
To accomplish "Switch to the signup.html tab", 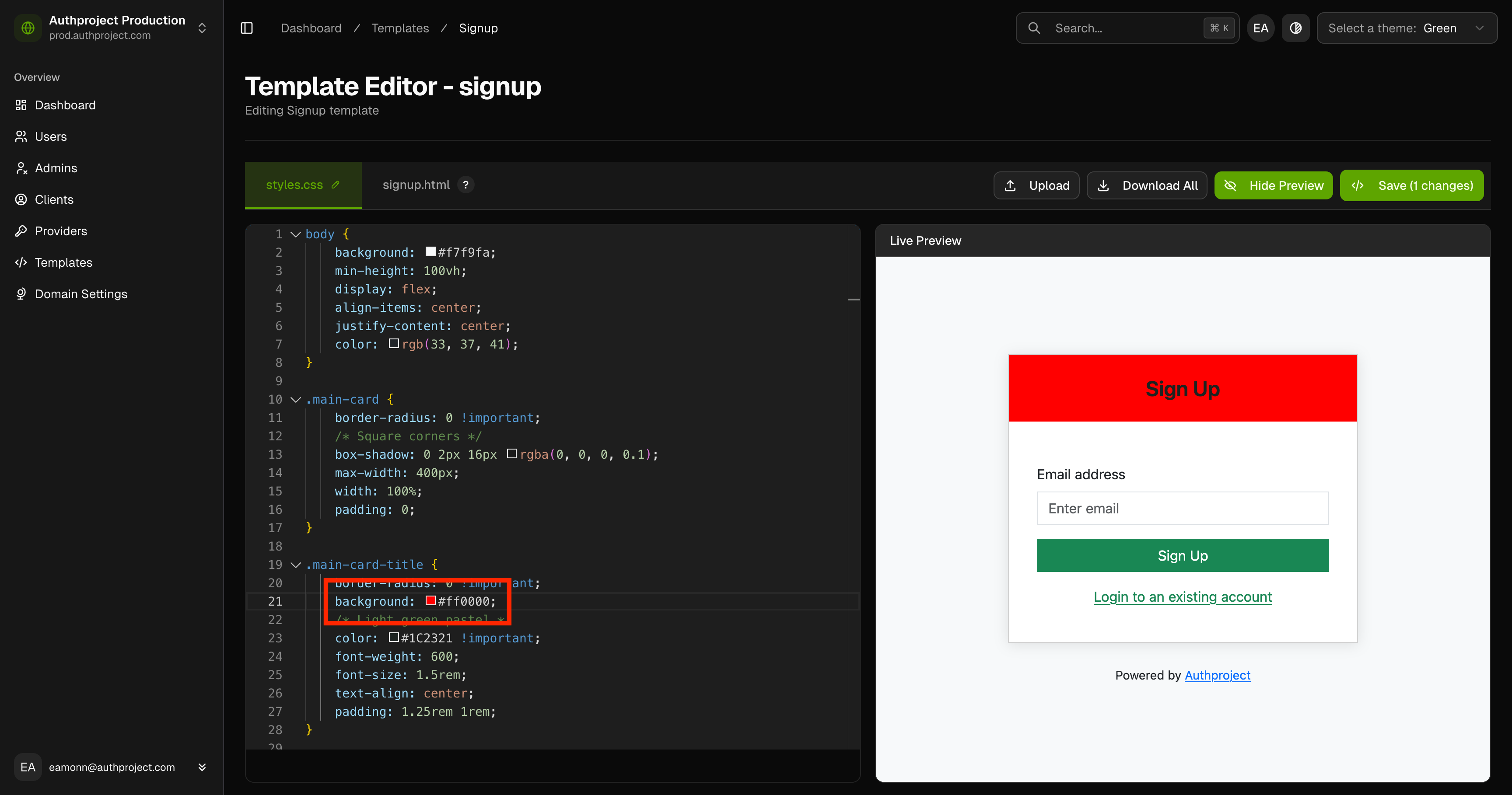I will (416, 185).
